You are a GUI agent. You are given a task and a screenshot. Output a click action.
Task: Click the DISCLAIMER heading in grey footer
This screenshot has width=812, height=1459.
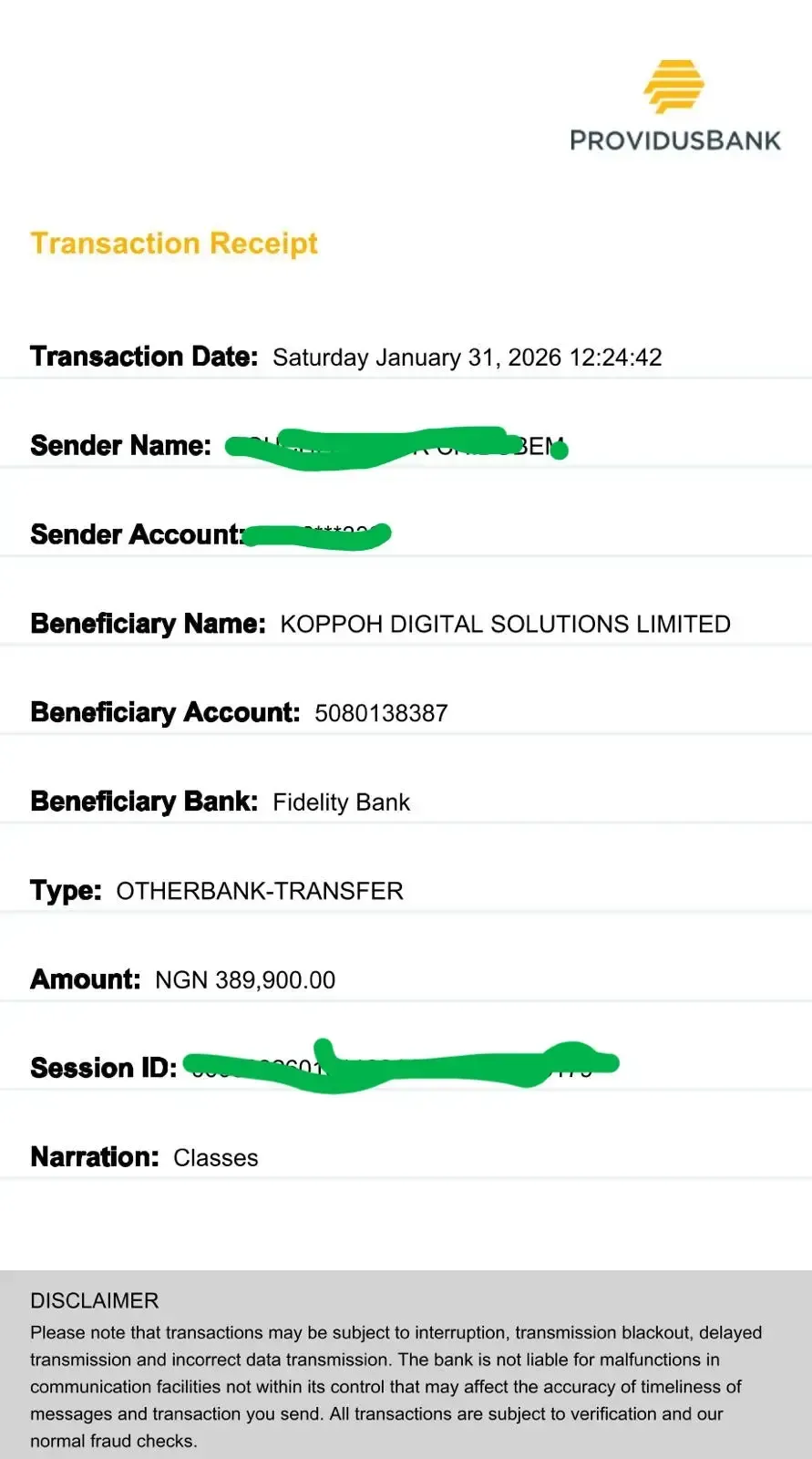click(x=95, y=1300)
